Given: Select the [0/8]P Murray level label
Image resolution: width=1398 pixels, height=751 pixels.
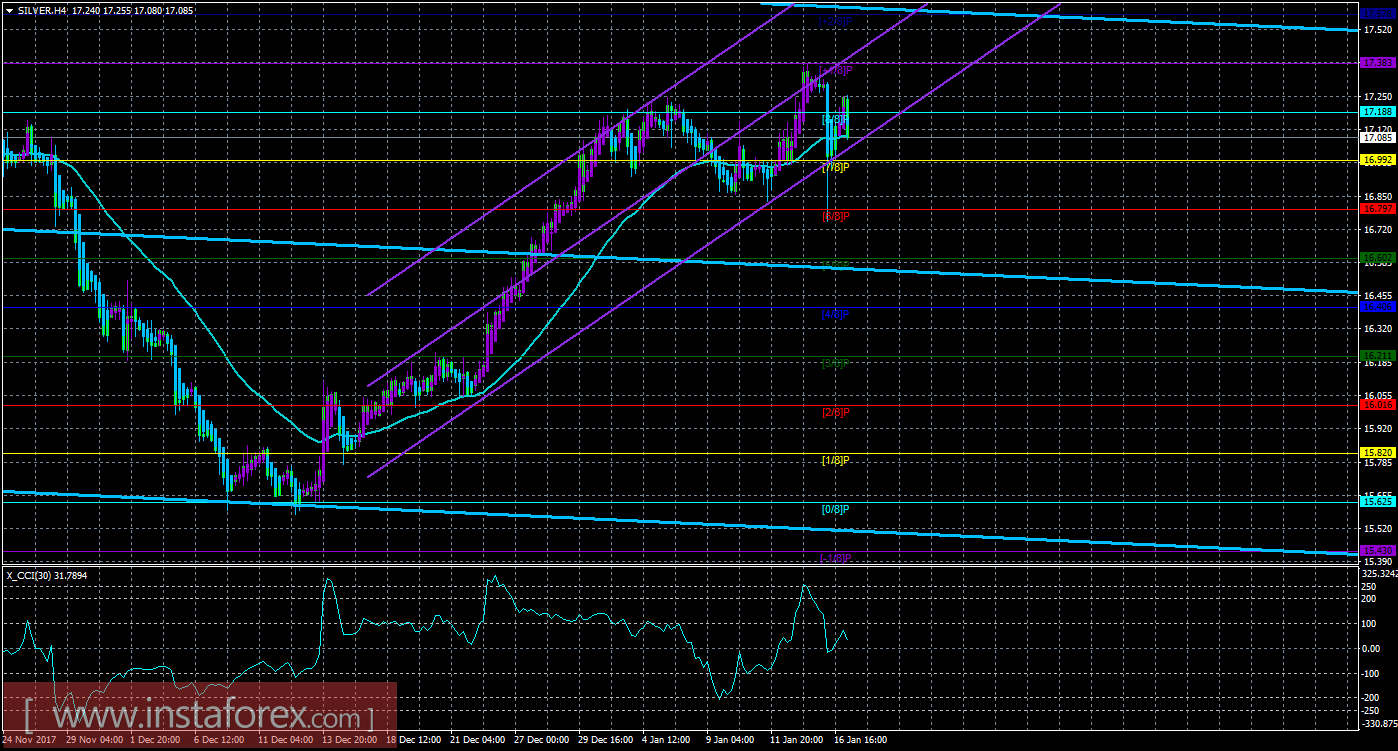Looking at the screenshot, I should tap(835, 509).
